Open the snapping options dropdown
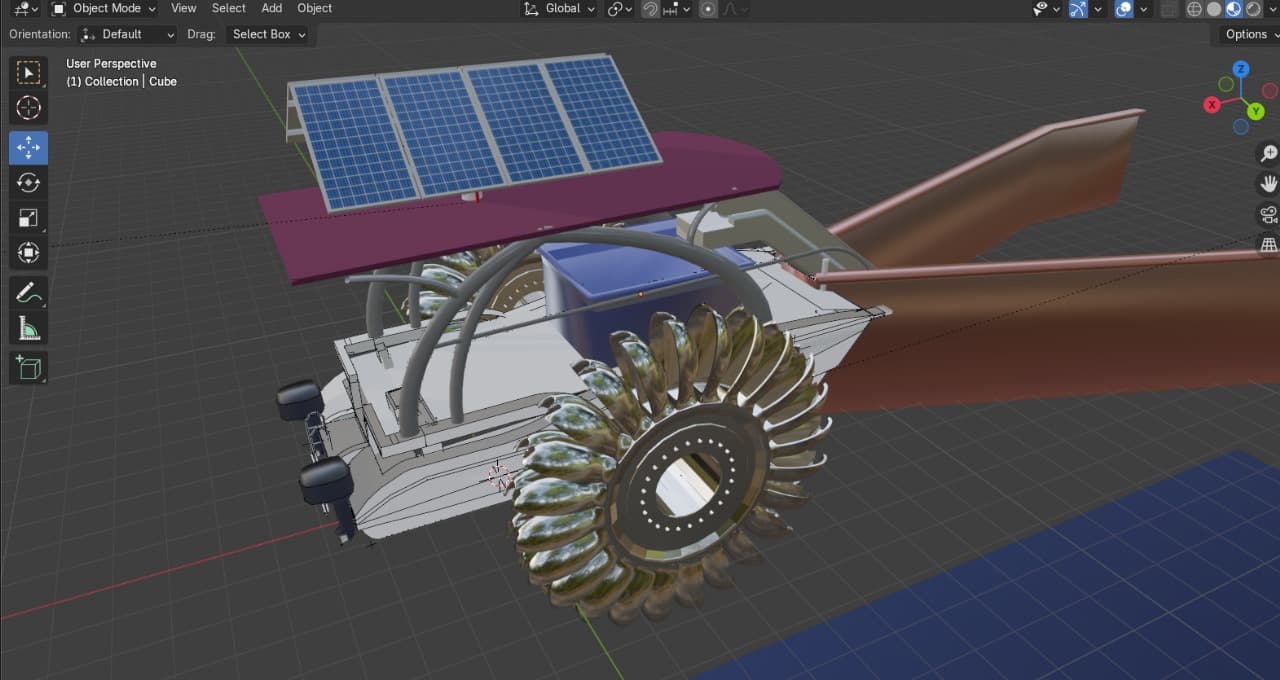The width and height of the screenshot is (1280, 680). point(678,9)
